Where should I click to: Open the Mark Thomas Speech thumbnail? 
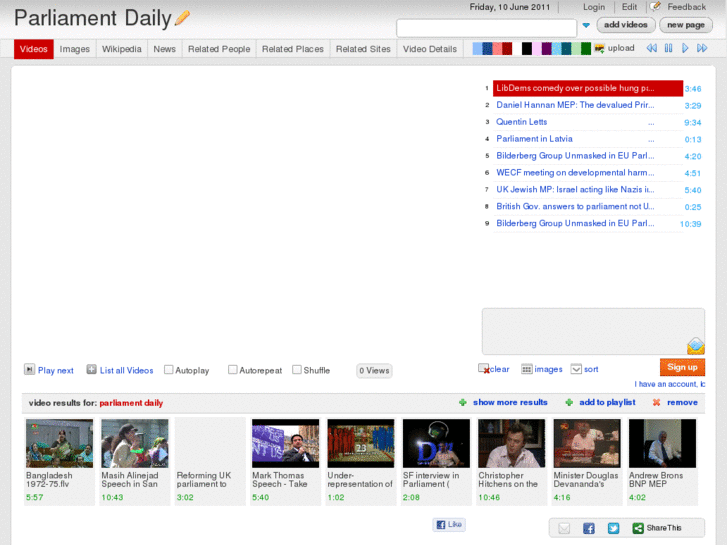[286, 443]
